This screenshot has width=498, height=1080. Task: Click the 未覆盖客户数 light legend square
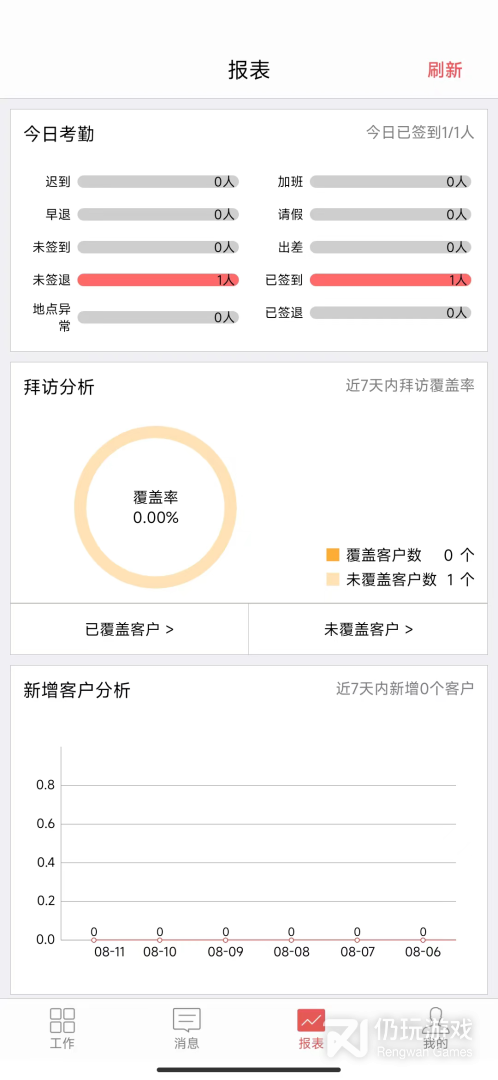click(x=333, y=579)
